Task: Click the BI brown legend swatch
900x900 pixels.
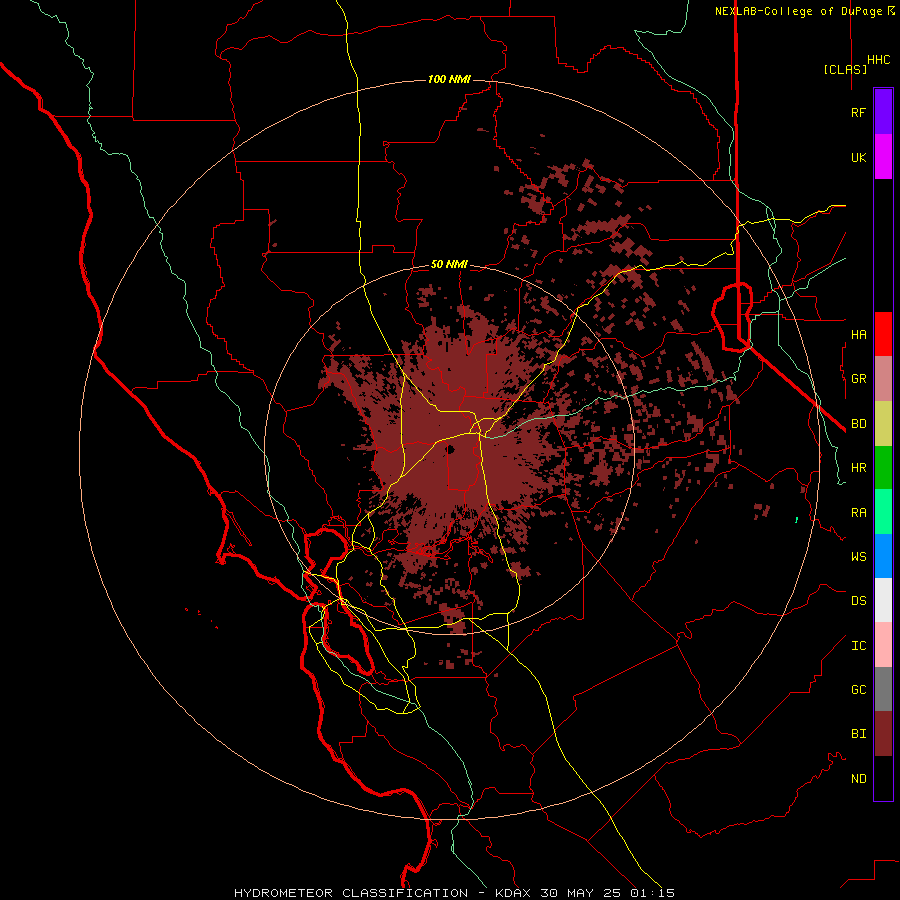Action: tap(883, 734)
